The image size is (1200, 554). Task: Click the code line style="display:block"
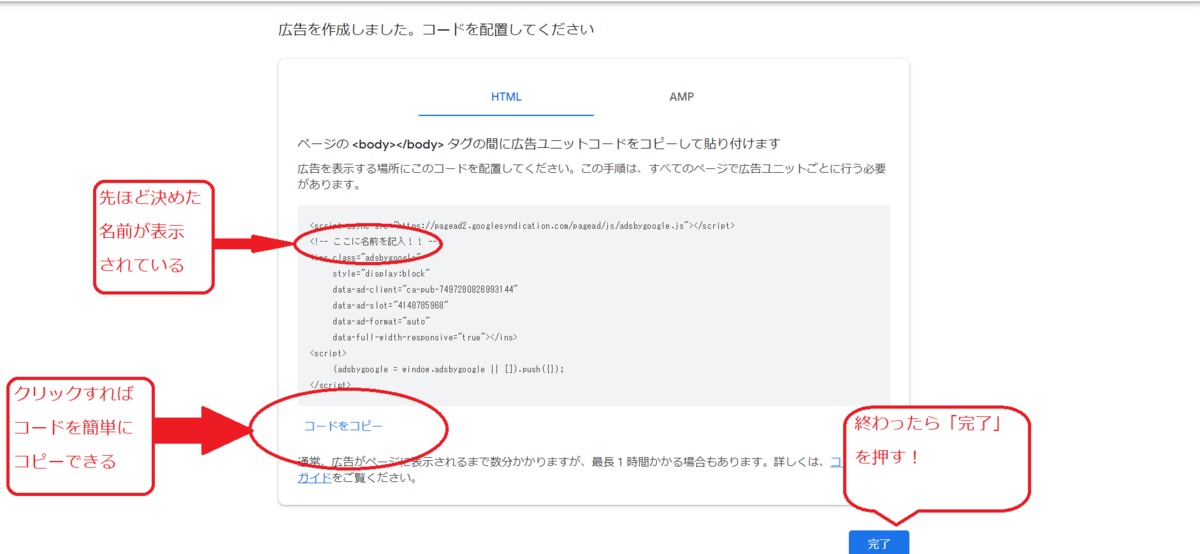[381, 272]
